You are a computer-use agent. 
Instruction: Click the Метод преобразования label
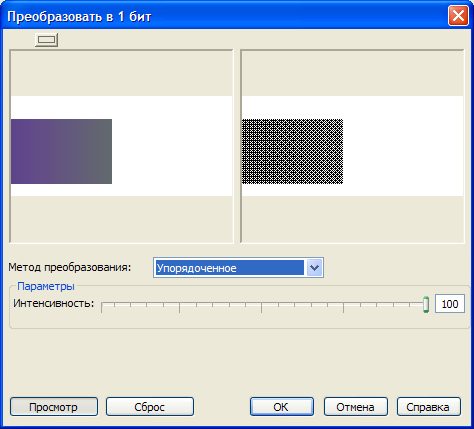tap(70, 267)
